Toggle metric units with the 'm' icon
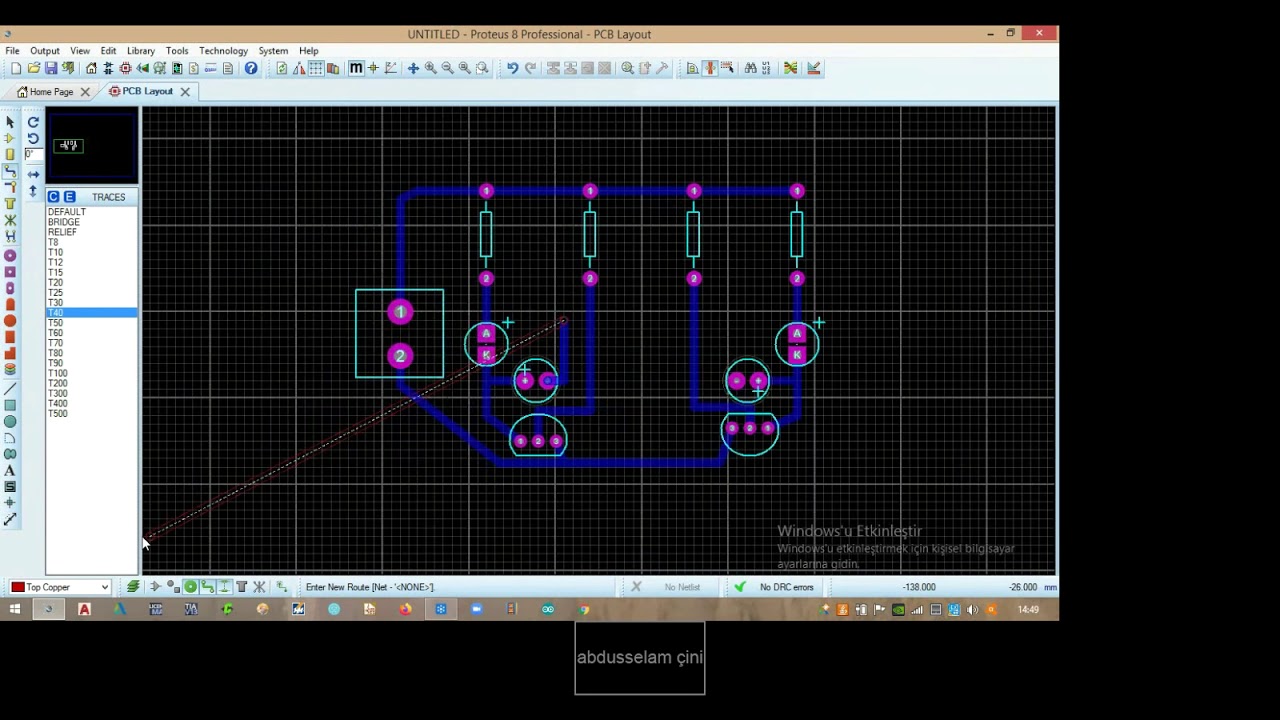 (355, 68)
